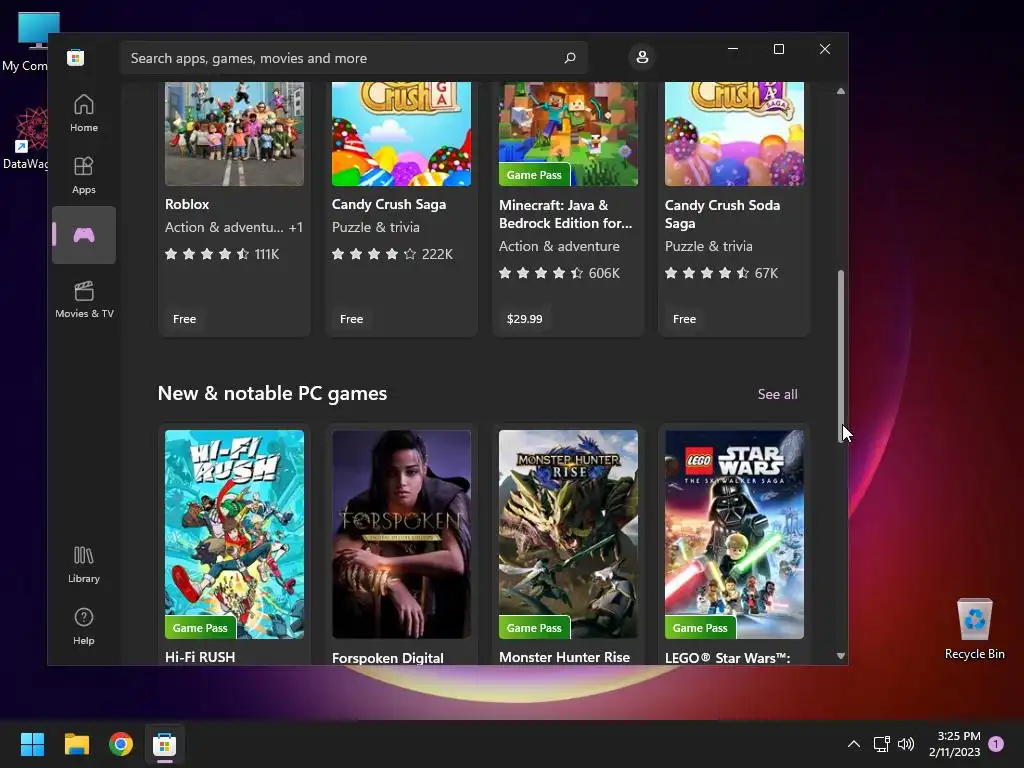Click the $29.99 price on Minecraft

[524, 319]
